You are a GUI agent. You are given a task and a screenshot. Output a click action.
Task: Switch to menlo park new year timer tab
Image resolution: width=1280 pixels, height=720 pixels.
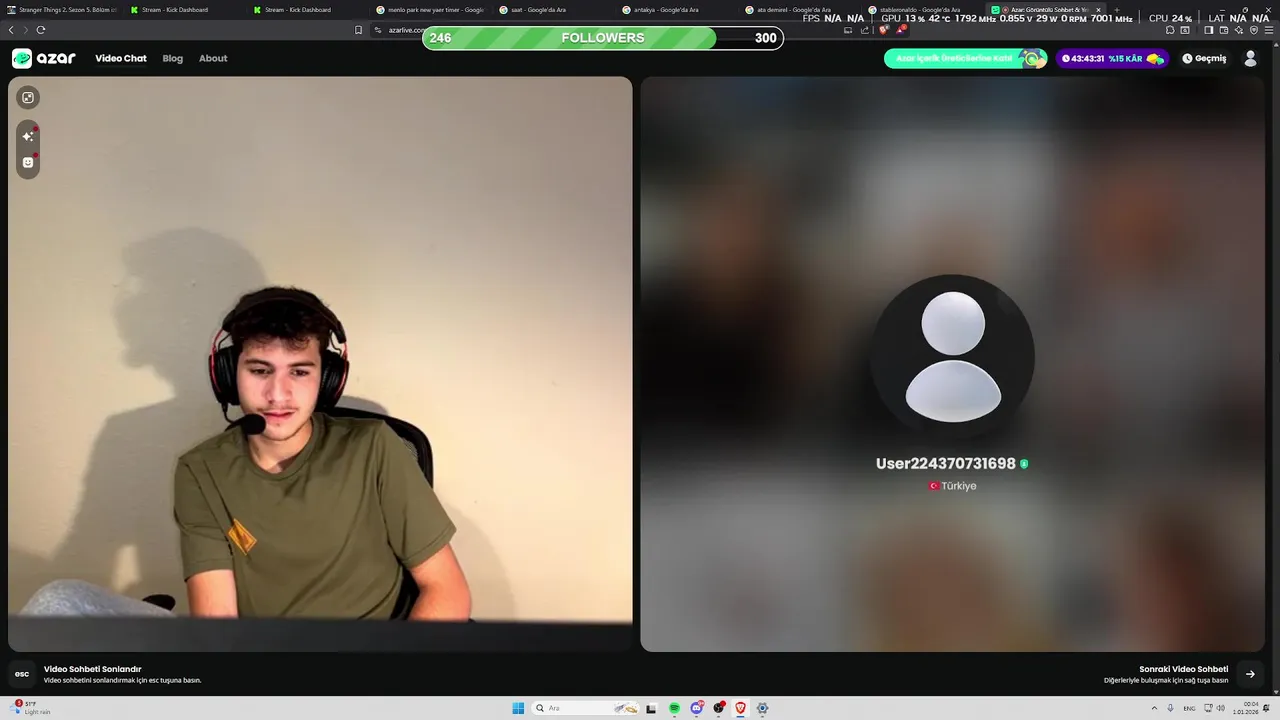430,10
